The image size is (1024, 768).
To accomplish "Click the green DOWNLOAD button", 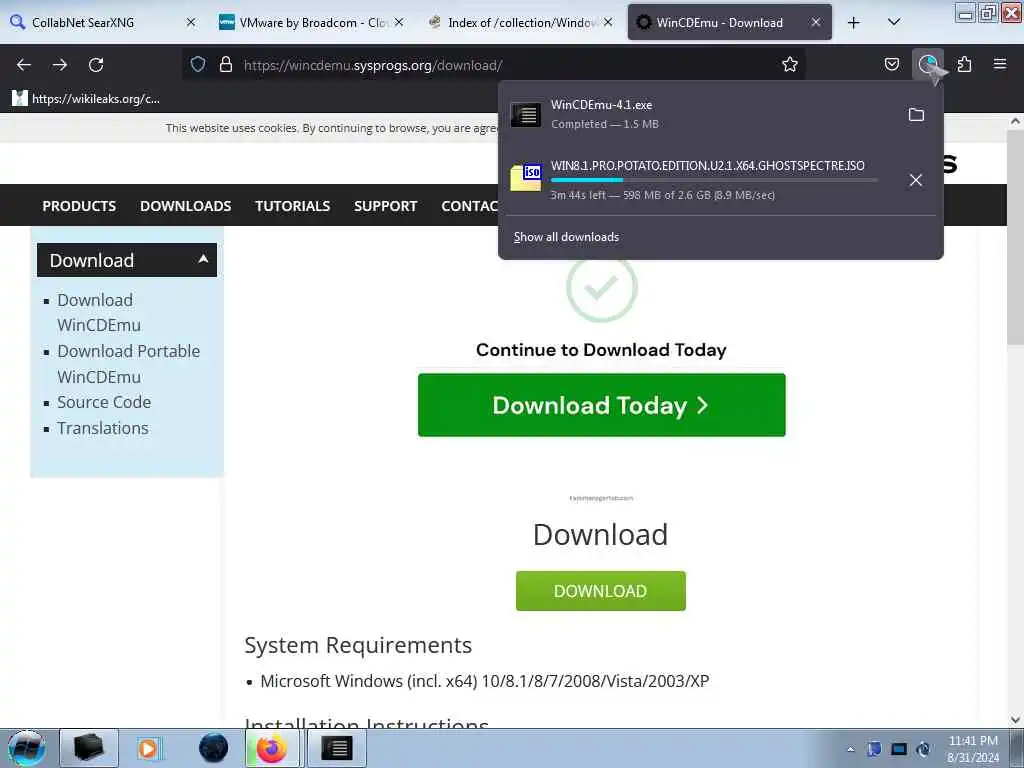I will pyautogui.click(x=601, y=591).
